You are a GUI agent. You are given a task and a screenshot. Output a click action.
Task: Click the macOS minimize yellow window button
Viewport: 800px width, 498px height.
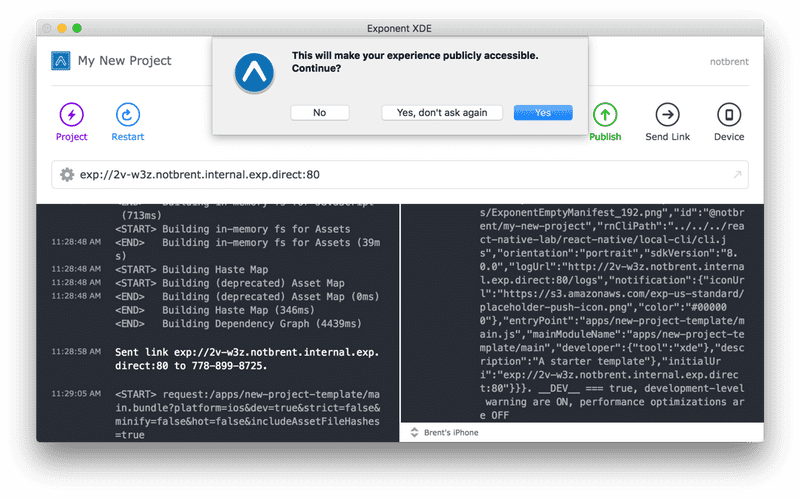pyautogui.click(x=62, y=28)
